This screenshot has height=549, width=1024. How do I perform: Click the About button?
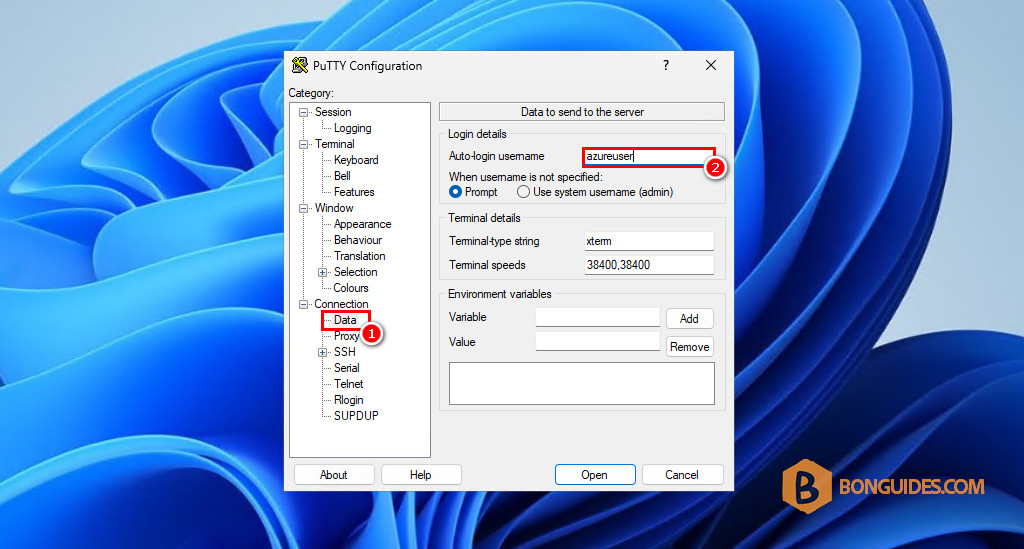334,475
